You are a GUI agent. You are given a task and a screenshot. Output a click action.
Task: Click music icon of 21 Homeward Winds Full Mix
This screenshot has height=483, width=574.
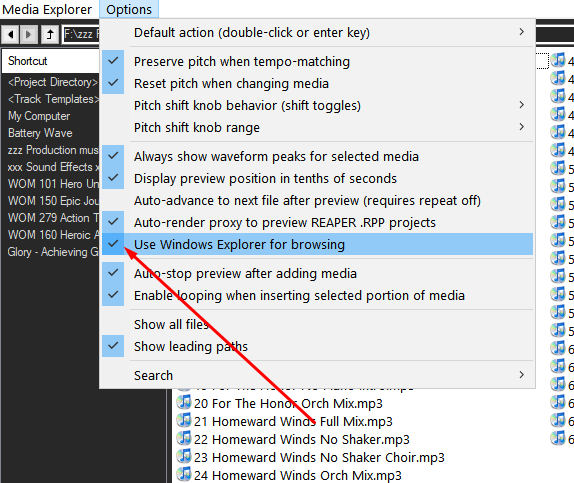184,420
